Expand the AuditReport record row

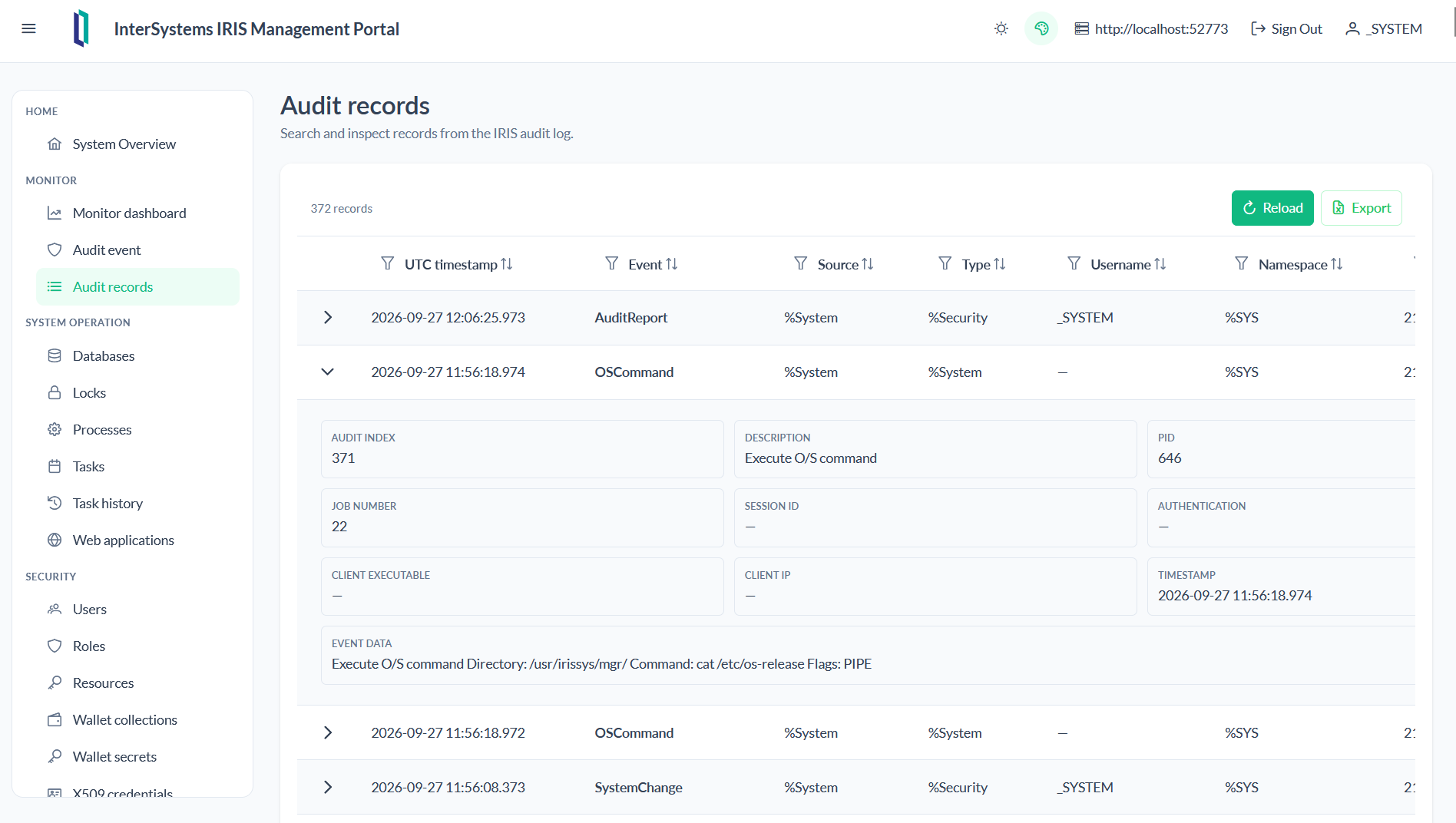pyautogui.click(x=328, y=318)
